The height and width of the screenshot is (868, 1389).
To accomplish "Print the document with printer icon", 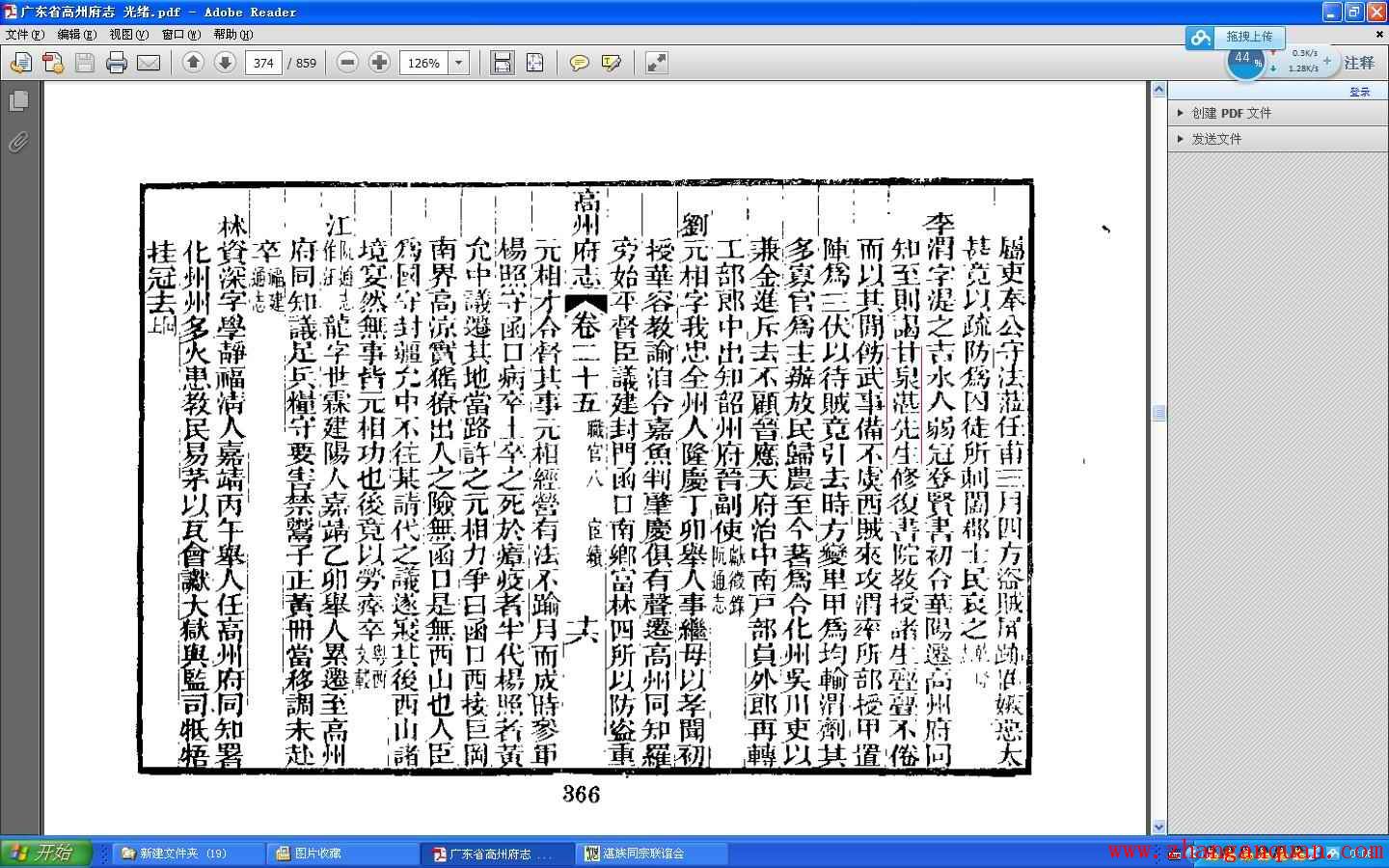I will click(117, 63).
